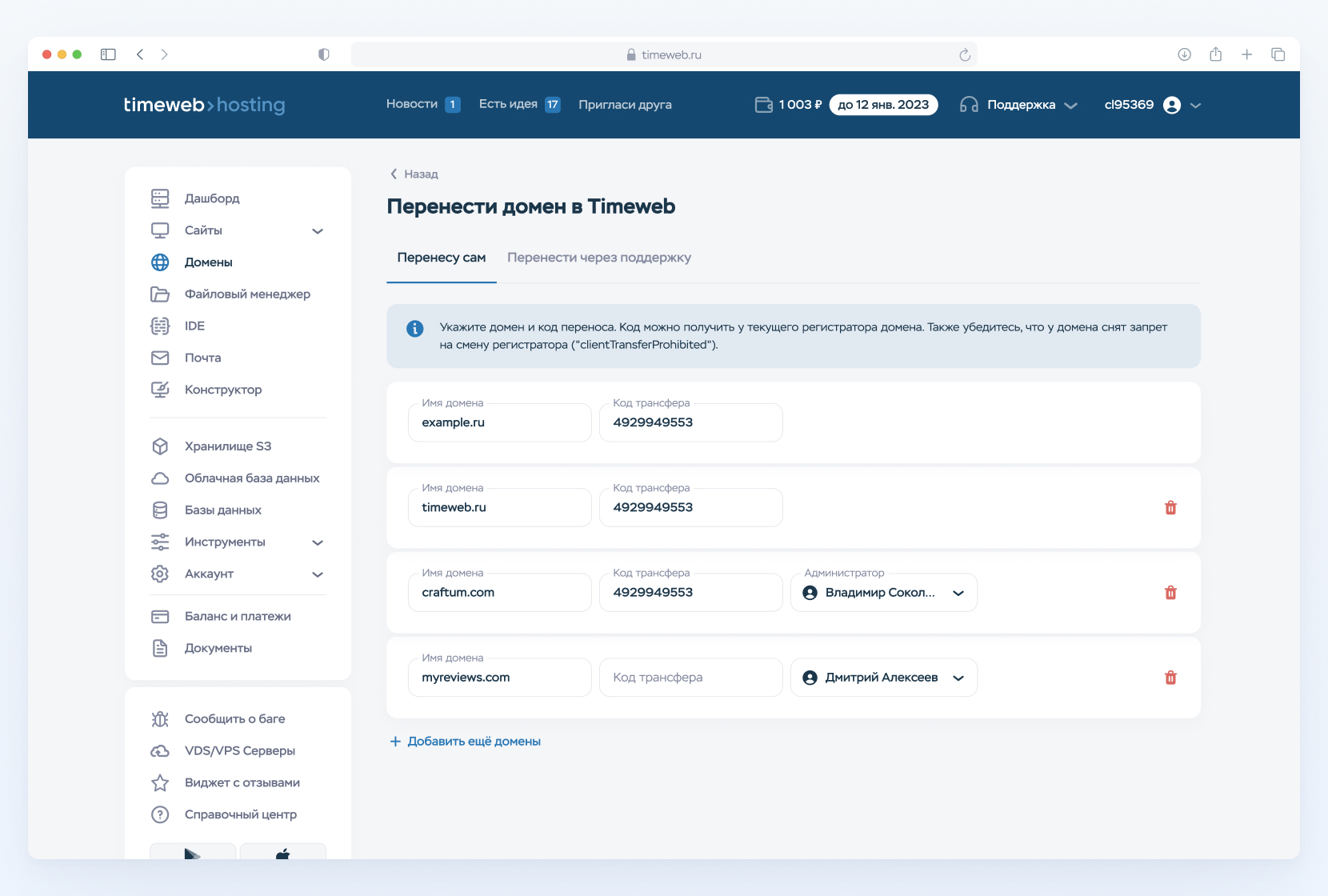Click the Домены globe icon
1328x896 pixels.
click(x=160, y=262)
